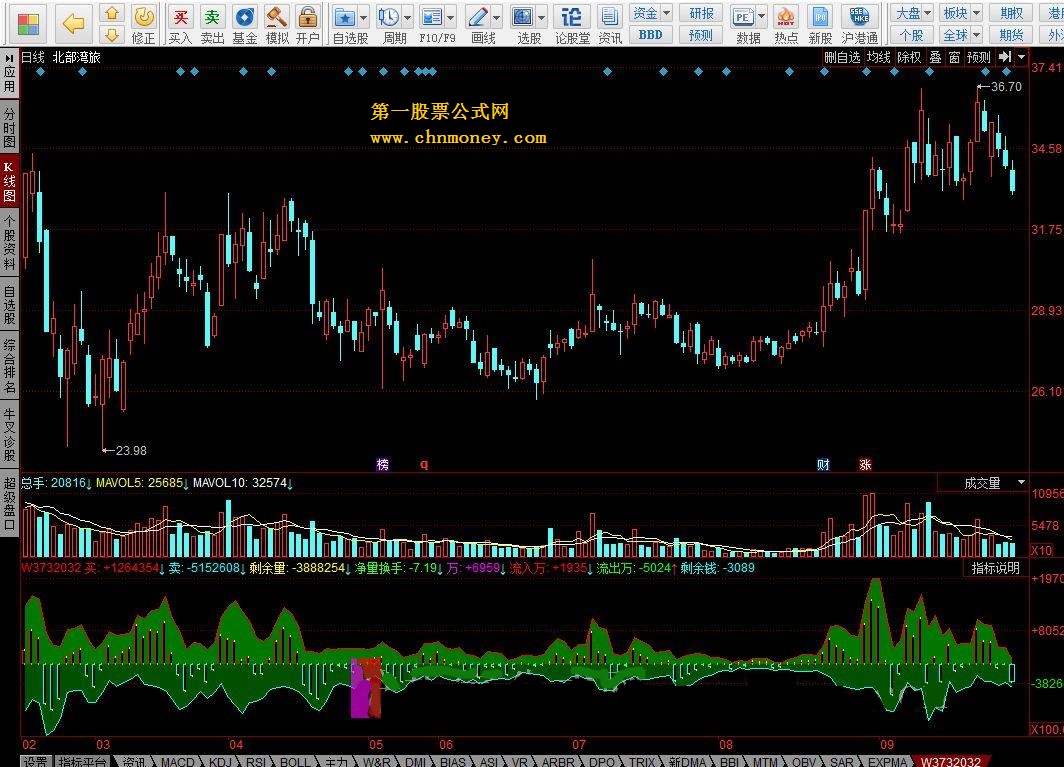
Task: Click the 期货 futures button
Action: [x=1011, y=35]
